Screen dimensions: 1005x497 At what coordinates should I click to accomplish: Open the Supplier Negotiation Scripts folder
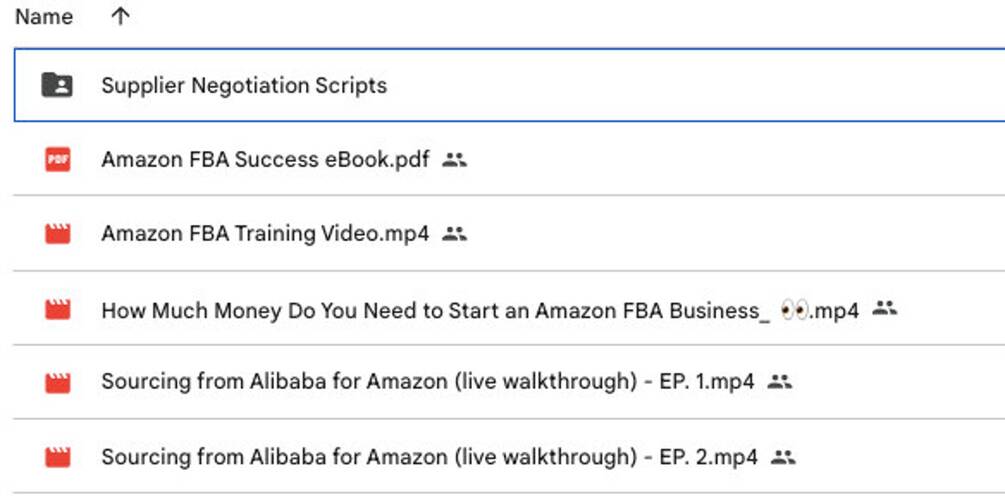pyautogui.click(x=244, y=85)
